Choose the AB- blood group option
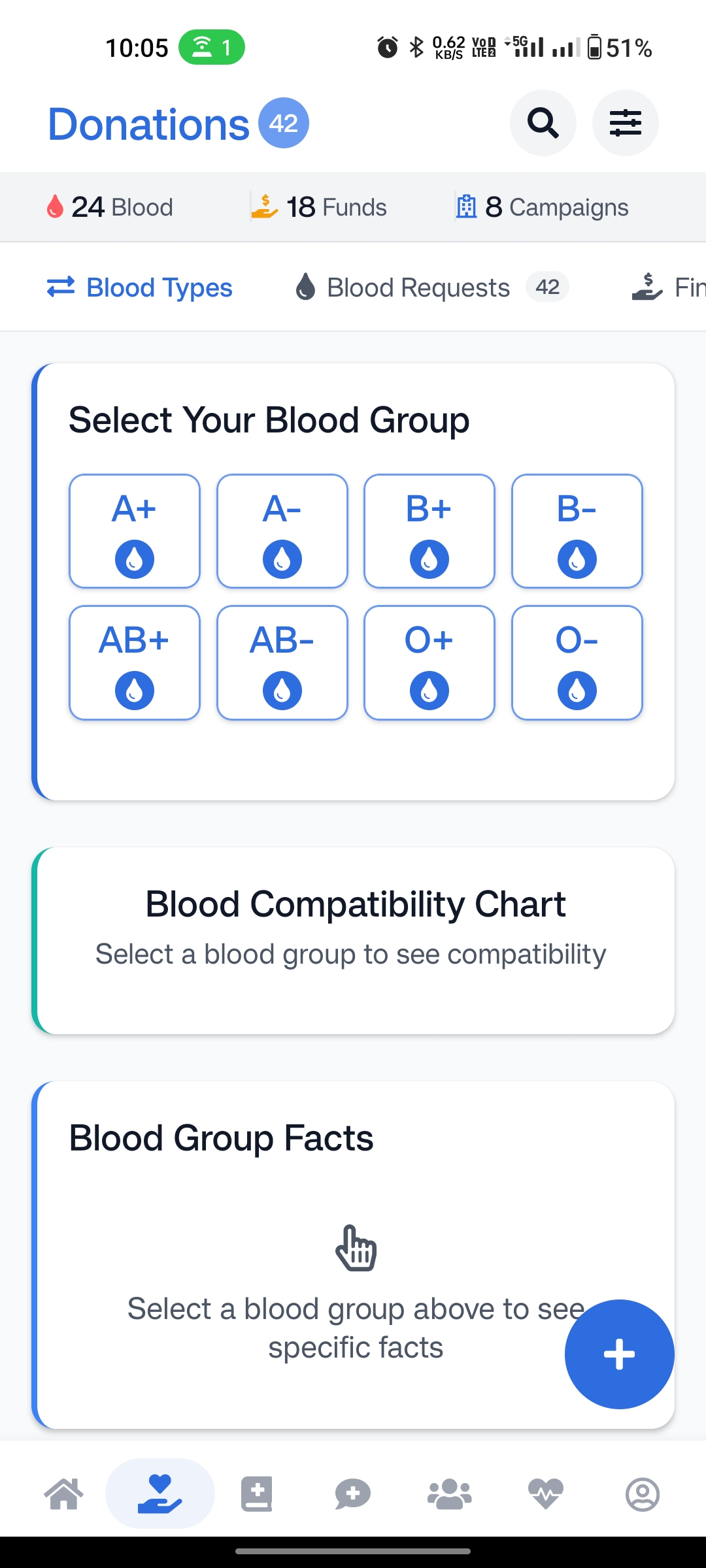The width and height of the screenshot is (706, 1568). 282,662
